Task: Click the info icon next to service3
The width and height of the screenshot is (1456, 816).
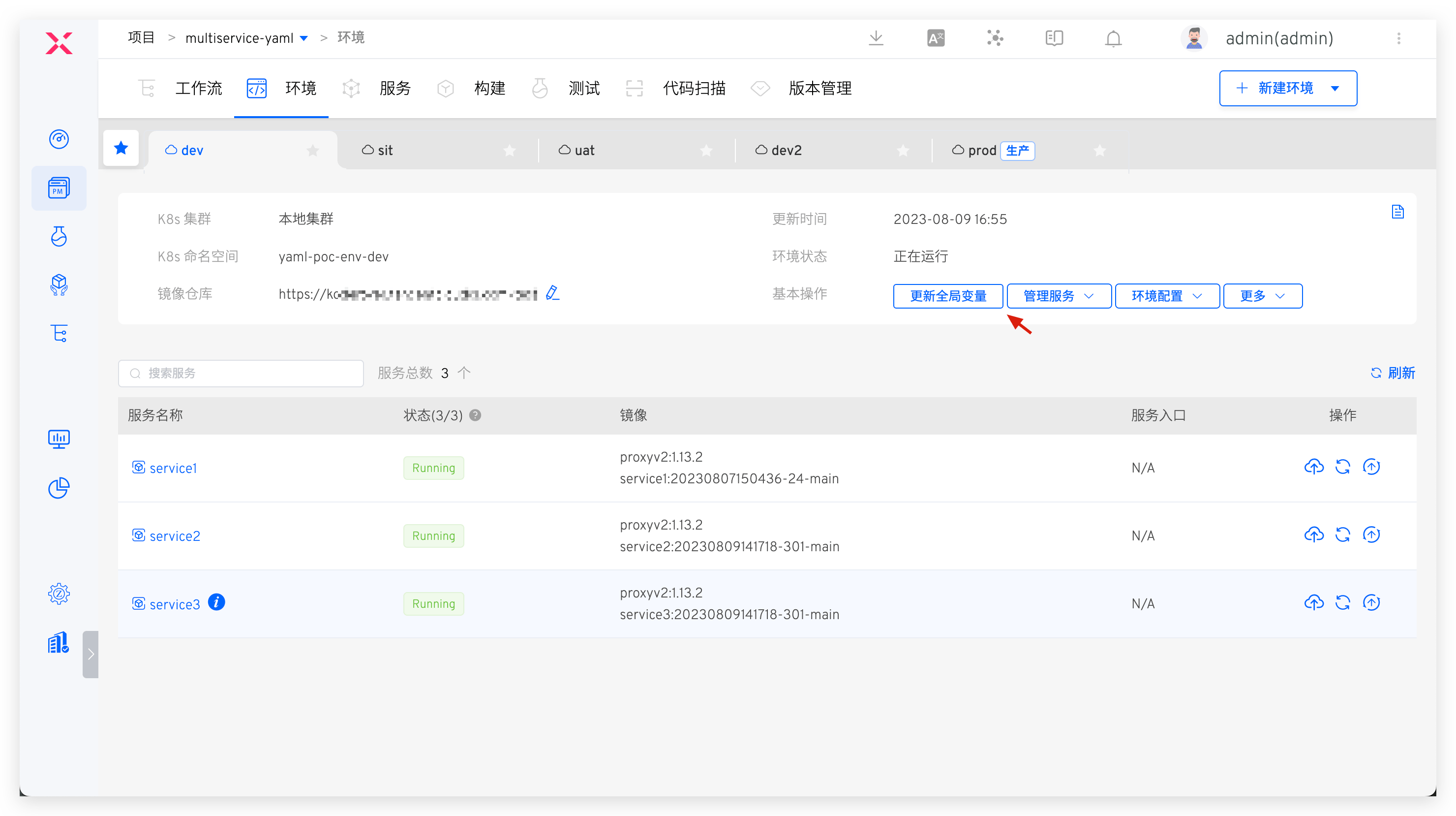Action: pos(216,602)
